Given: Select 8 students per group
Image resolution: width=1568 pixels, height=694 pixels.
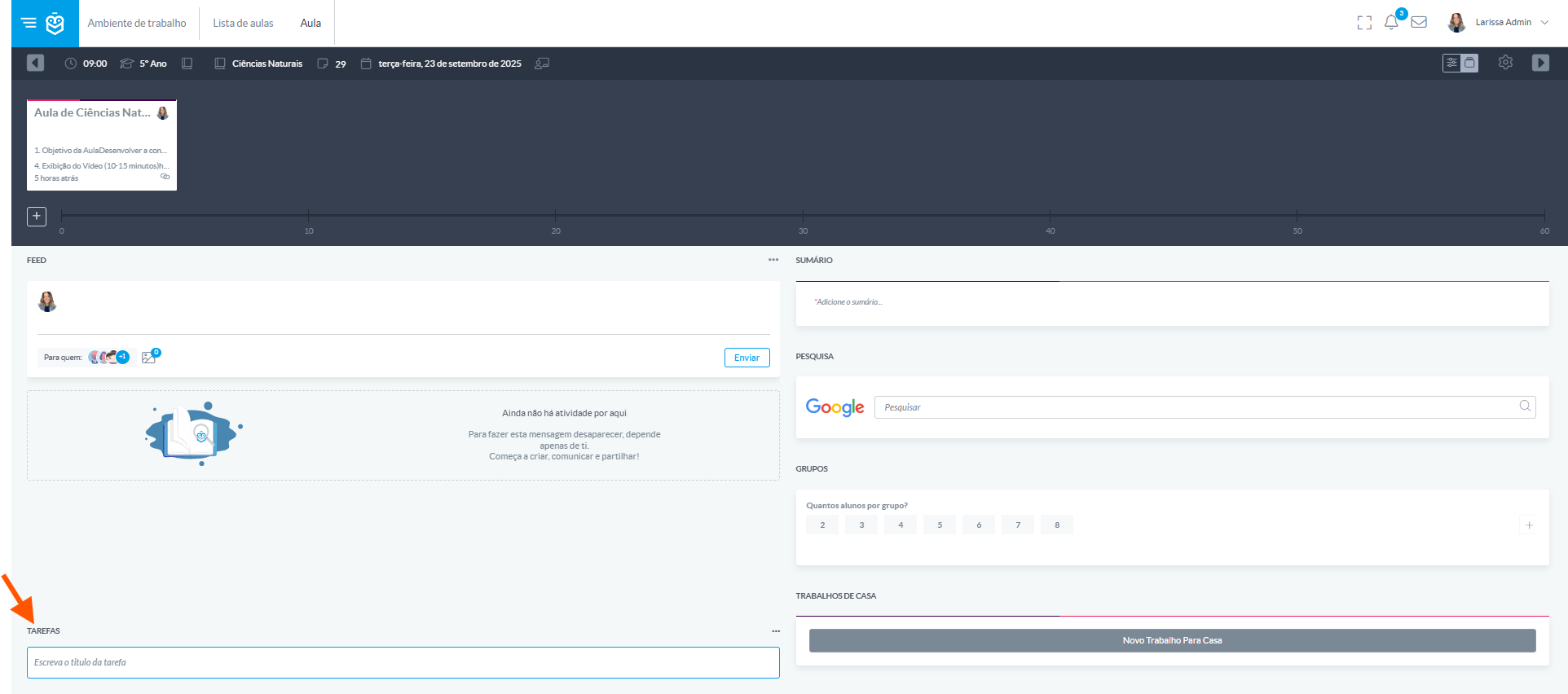Looking at the screenshot, I should [1057, 525].
